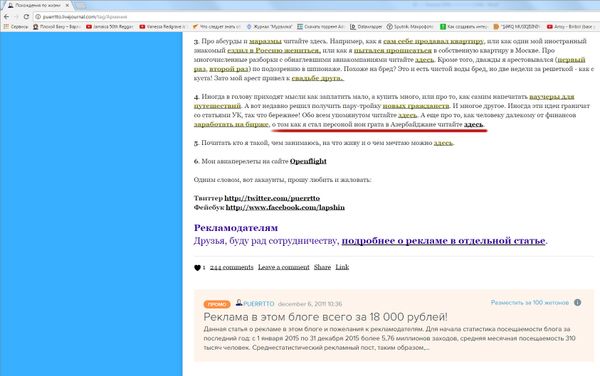This screenshot has width=600, height=376.
Task: Click the Link permalink under post
Action: pos(342,267)
